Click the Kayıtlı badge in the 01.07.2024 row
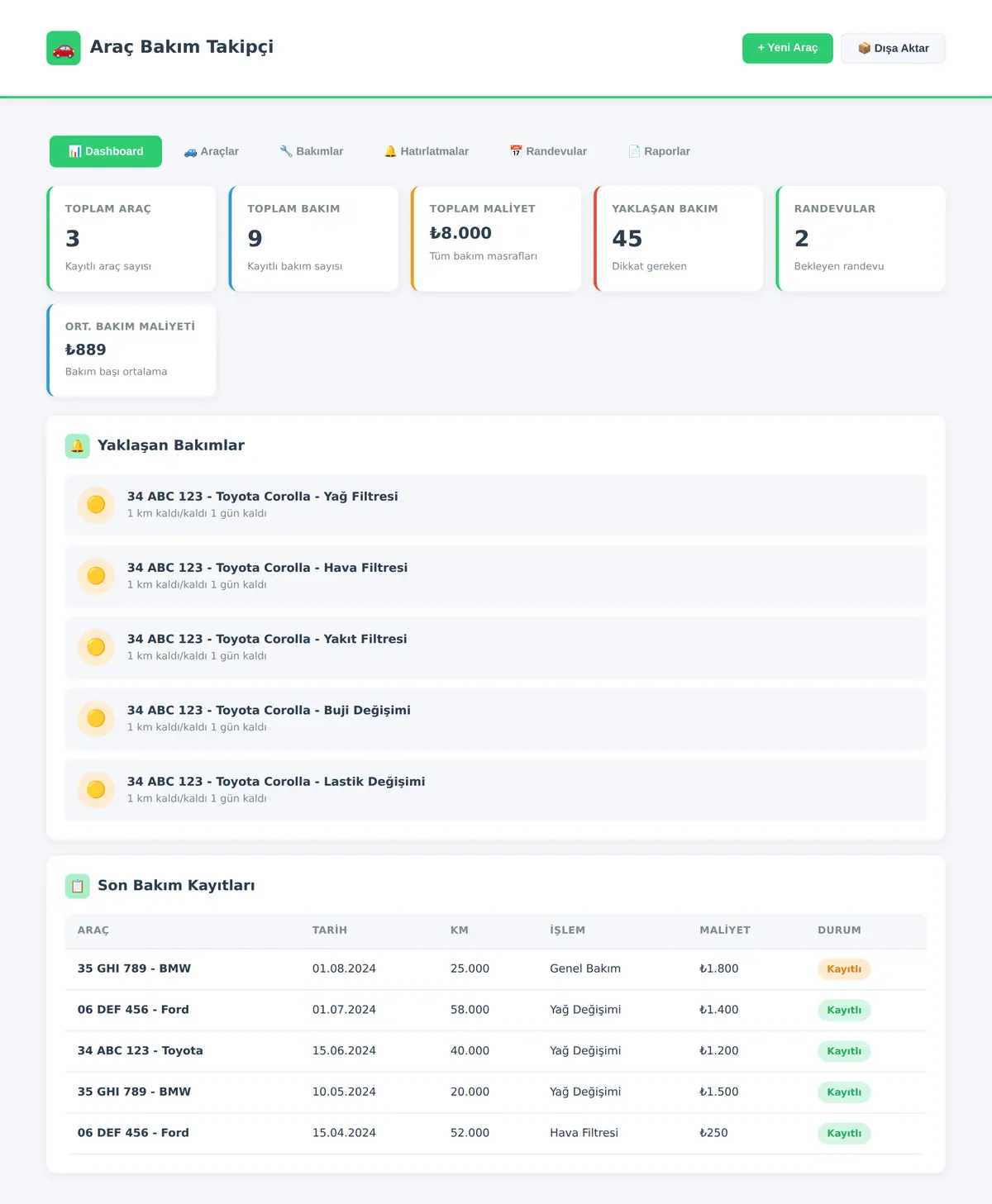 844,1010
